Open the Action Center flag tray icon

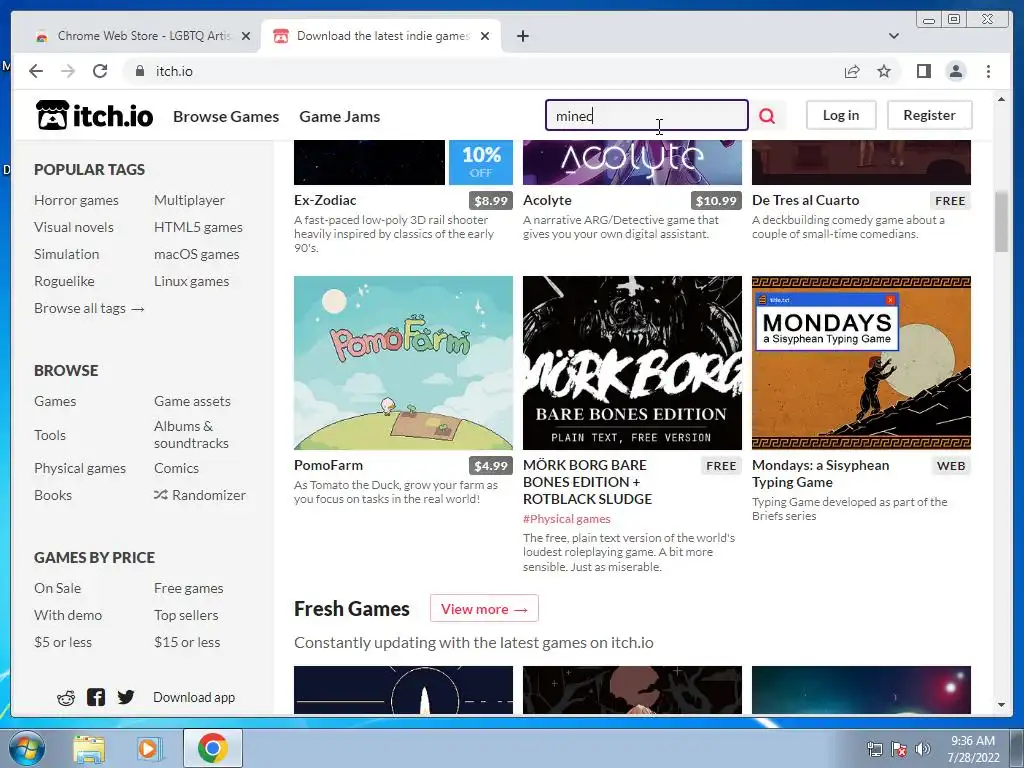pyautogui.click(x=899, y=749)
